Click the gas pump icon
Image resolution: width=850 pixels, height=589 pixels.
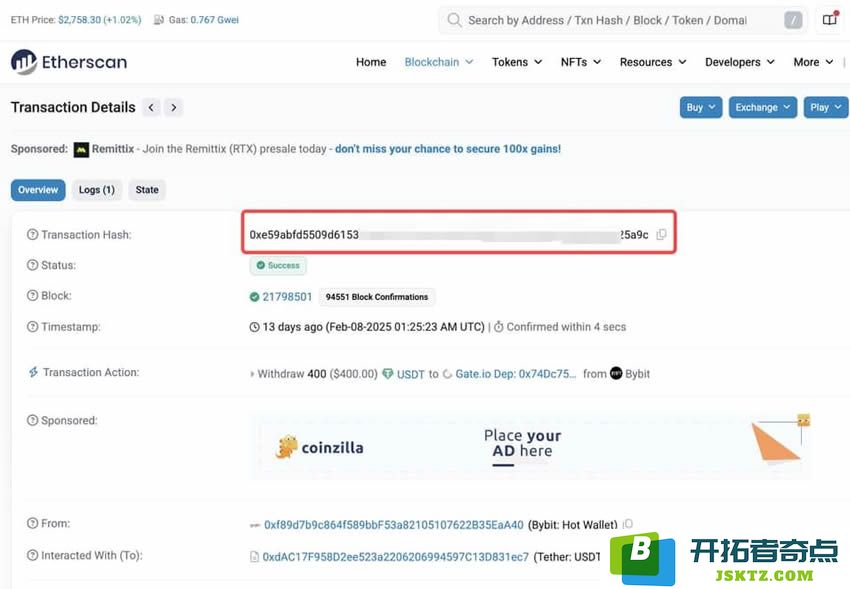(158, 20)
